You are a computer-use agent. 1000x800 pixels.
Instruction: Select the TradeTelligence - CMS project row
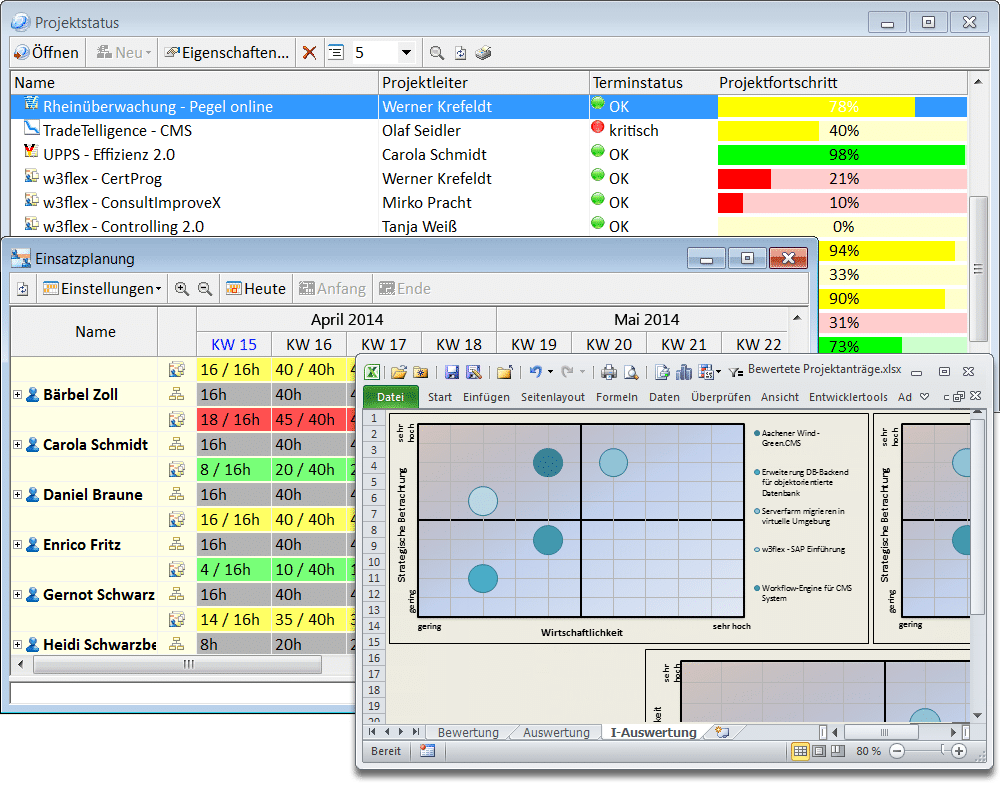tap(117, 131)
